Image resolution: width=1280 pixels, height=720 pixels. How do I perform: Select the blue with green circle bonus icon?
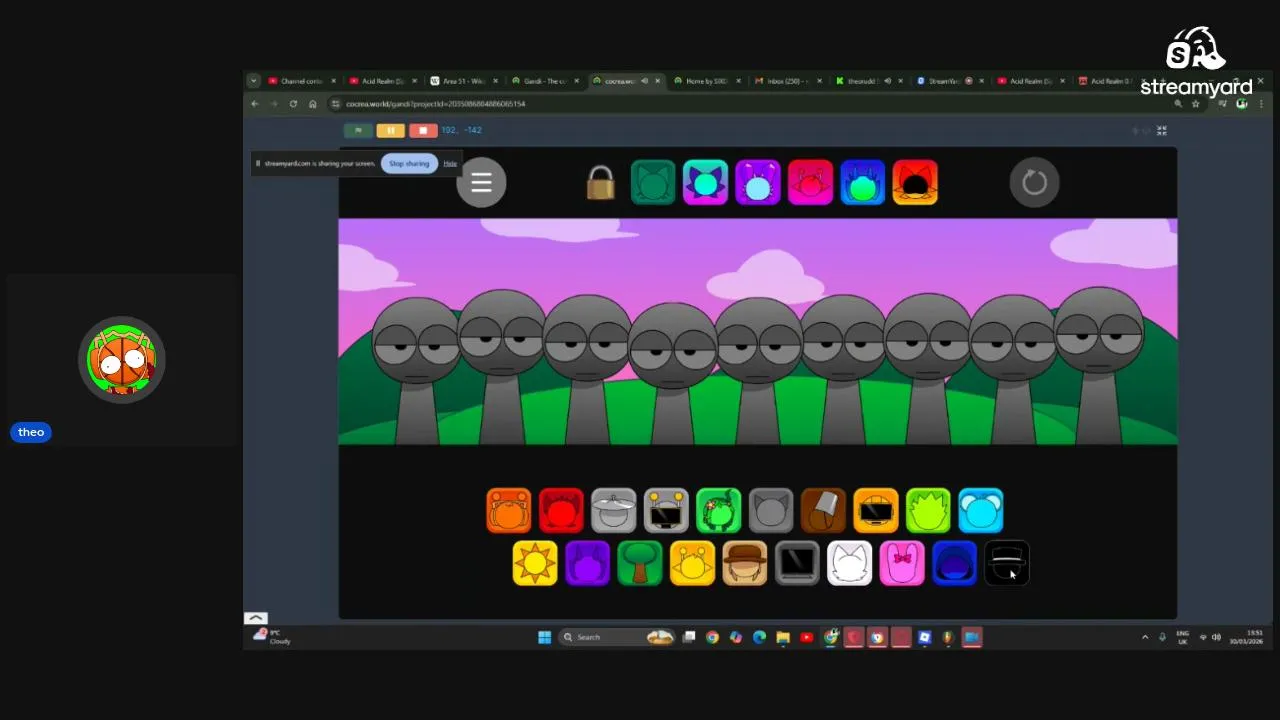tap(863, 183)
